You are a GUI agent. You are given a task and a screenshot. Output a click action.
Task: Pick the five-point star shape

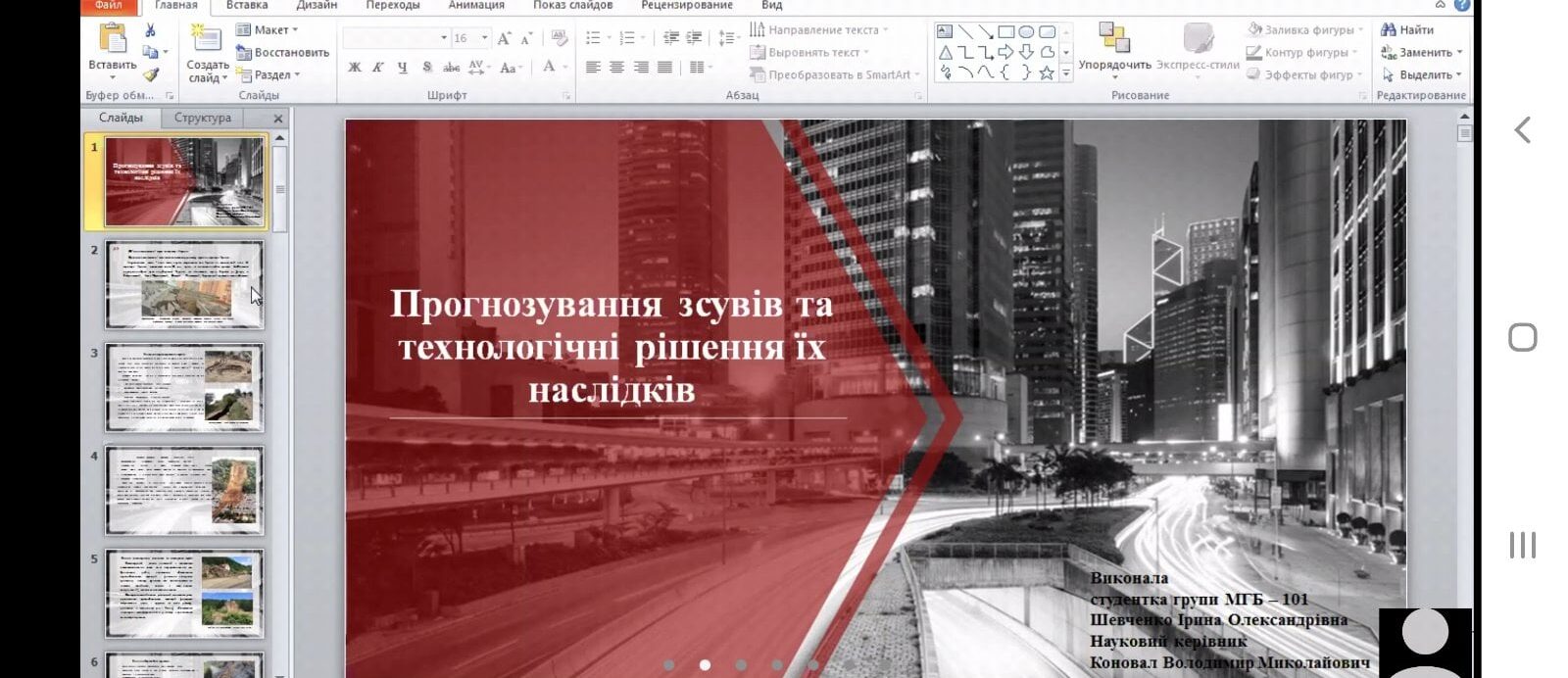coord(1047,73)
